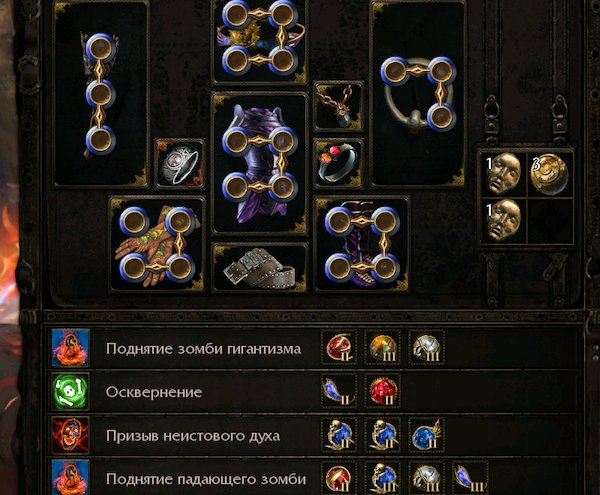Open the Осквернение skill entry
The height and width of the screenshot is (495, 600).
coord(312,392)
